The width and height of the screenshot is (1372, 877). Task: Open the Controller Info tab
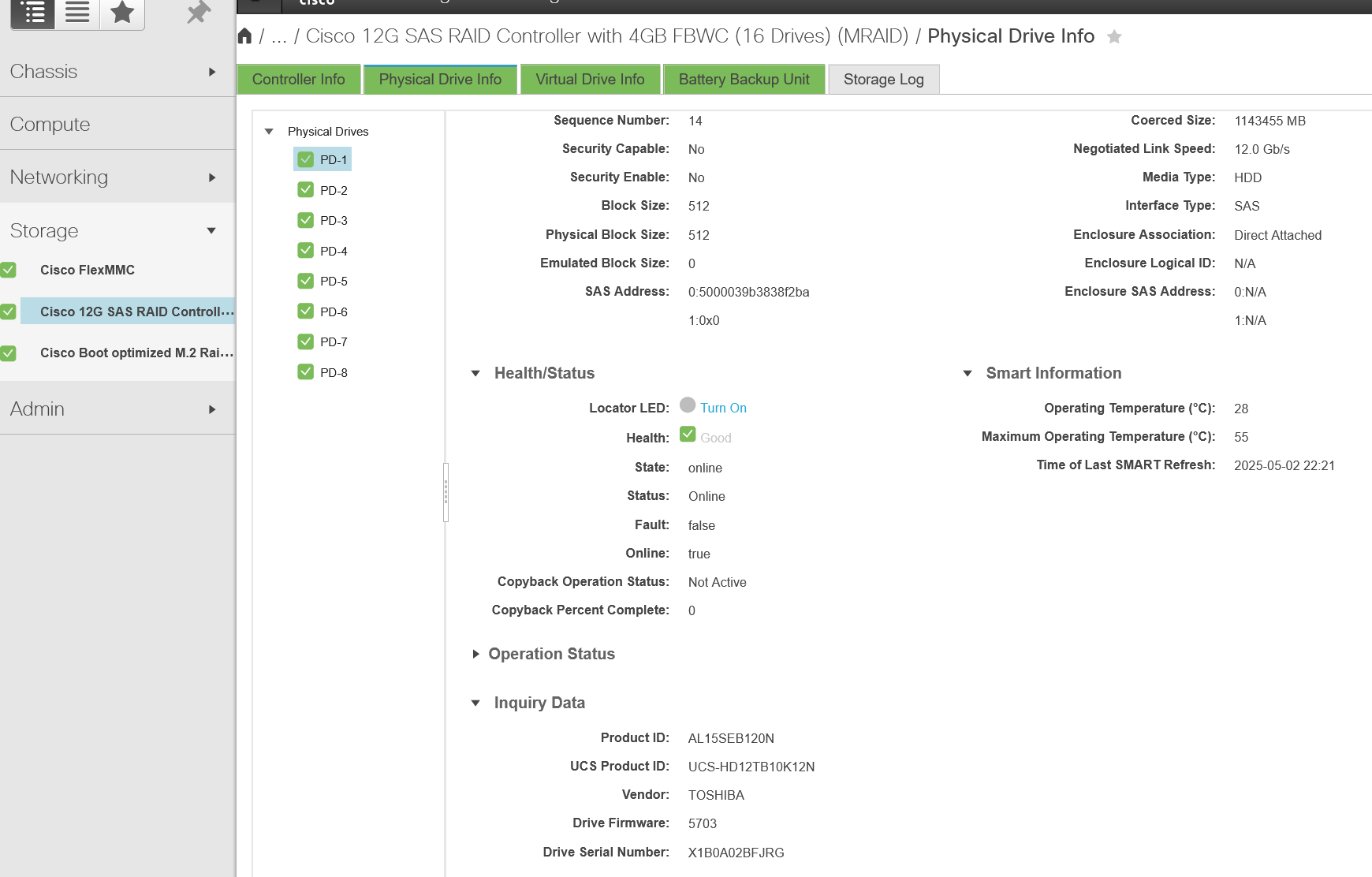point(299,79)
